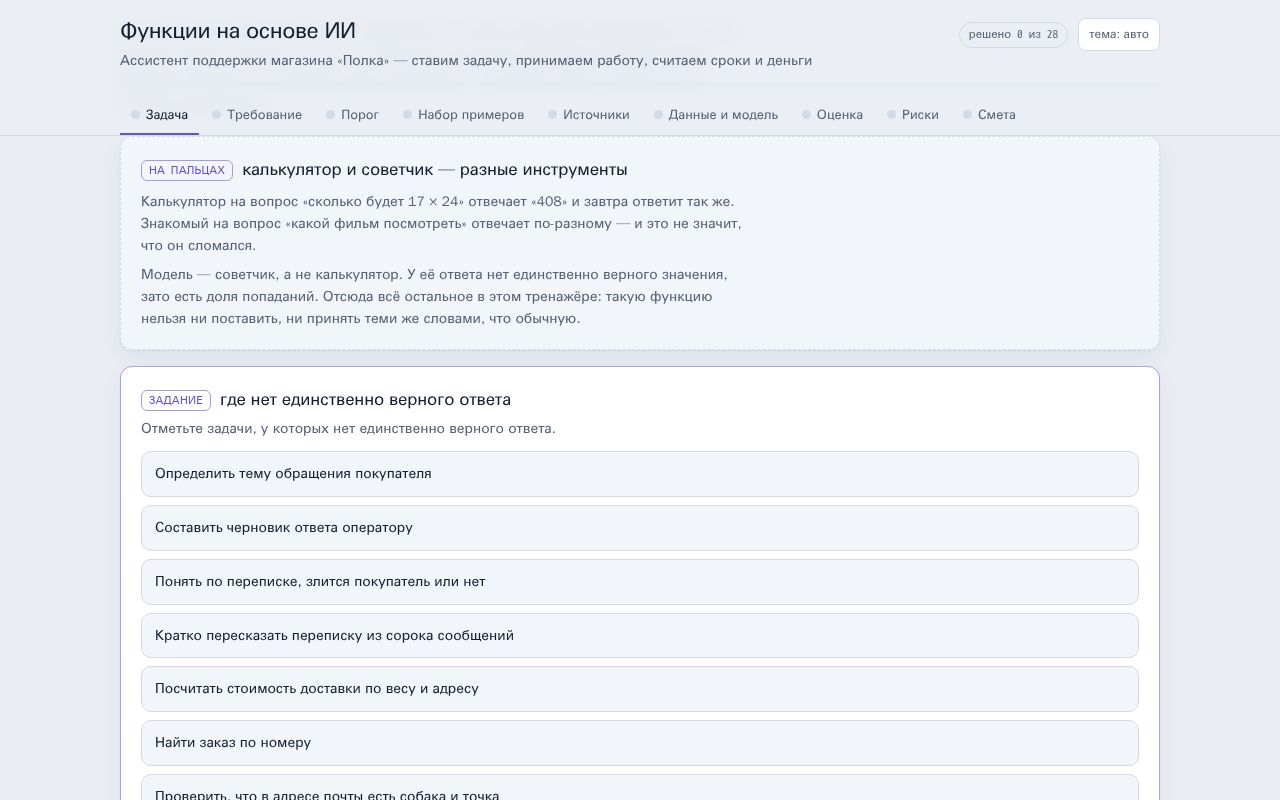
Task: Click the heading 'Функции на основе ИИ'
Action: [238, 31]
